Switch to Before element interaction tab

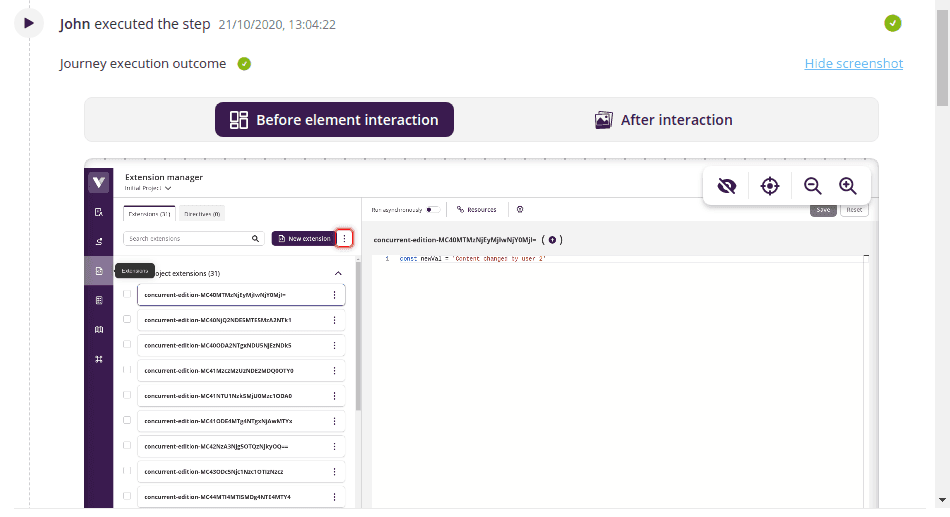pos(334,119)
